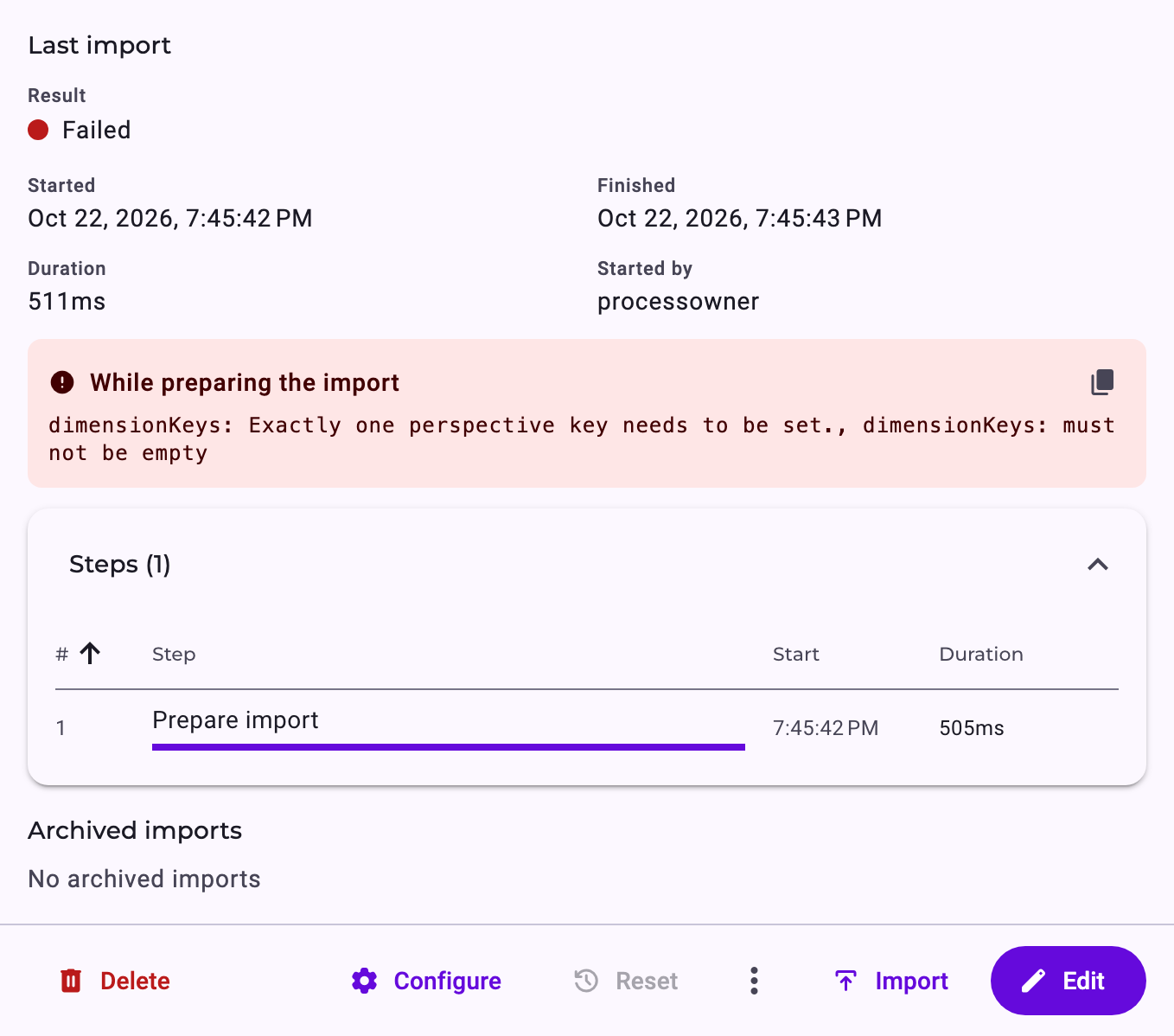Image resolution: width=1174 pixels, height=1036 pixels.
Task: Click the Finished date Oct 22, 2026, 7:45:43 PM
Action: pyautogui.click(x=740, y=218)
